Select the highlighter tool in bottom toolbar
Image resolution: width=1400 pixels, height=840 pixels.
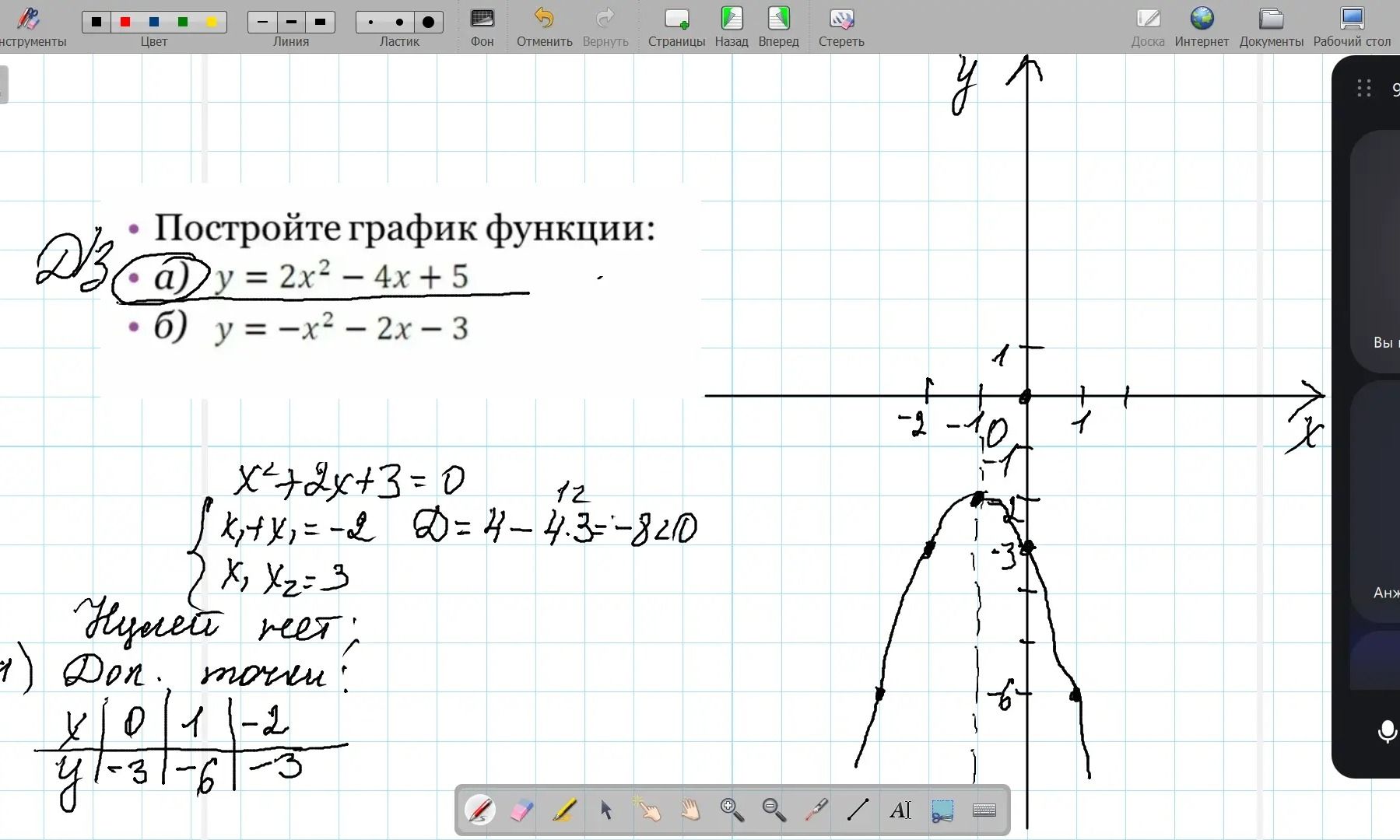[564, 810]
